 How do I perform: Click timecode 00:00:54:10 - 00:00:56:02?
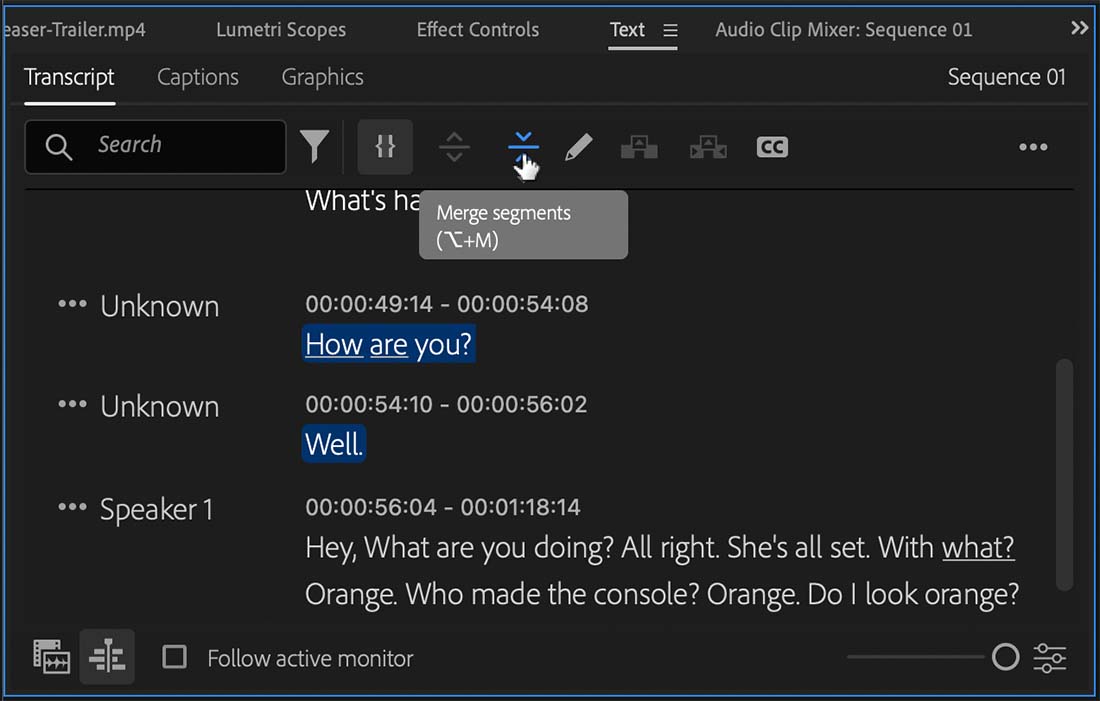pos(446,404)
